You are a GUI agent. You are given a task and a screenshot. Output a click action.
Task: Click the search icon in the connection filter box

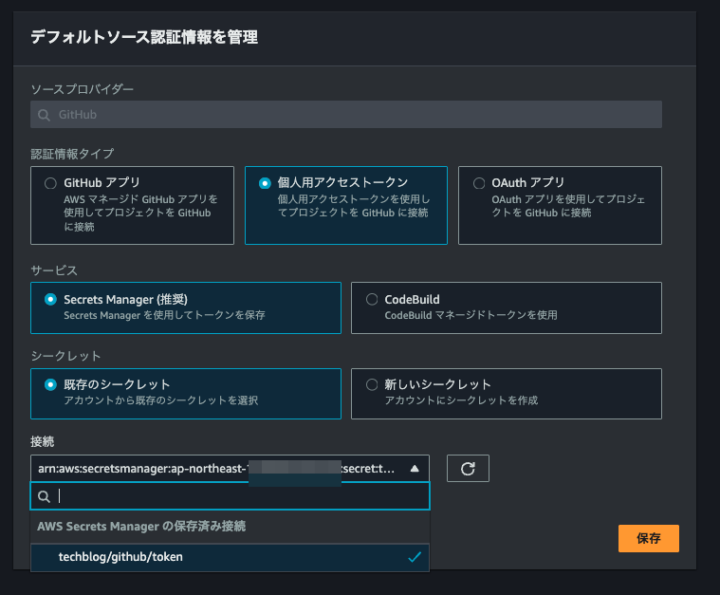pyautogui.click(x=44, y=496)
